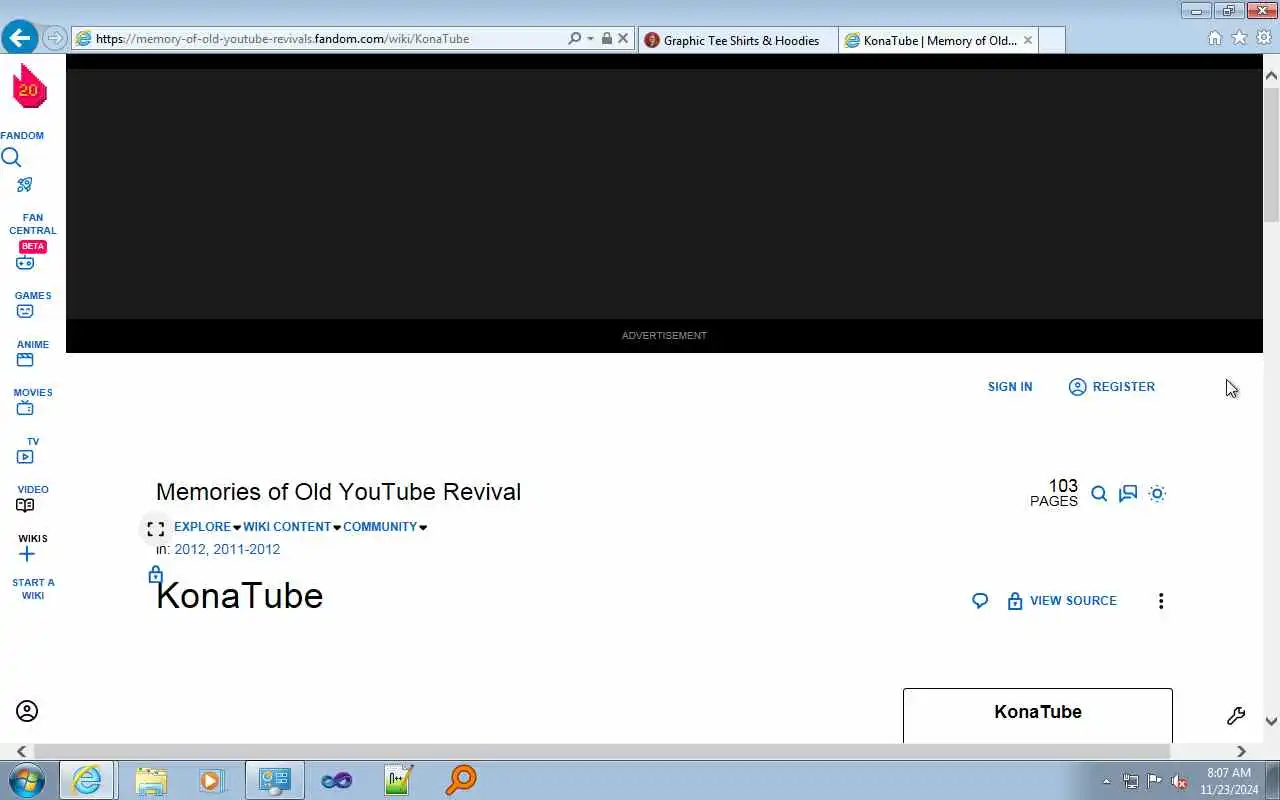Switch to Graphic Tee Shirts & Hoodies tab
1280x800 pixels.
tap(738, 40)
